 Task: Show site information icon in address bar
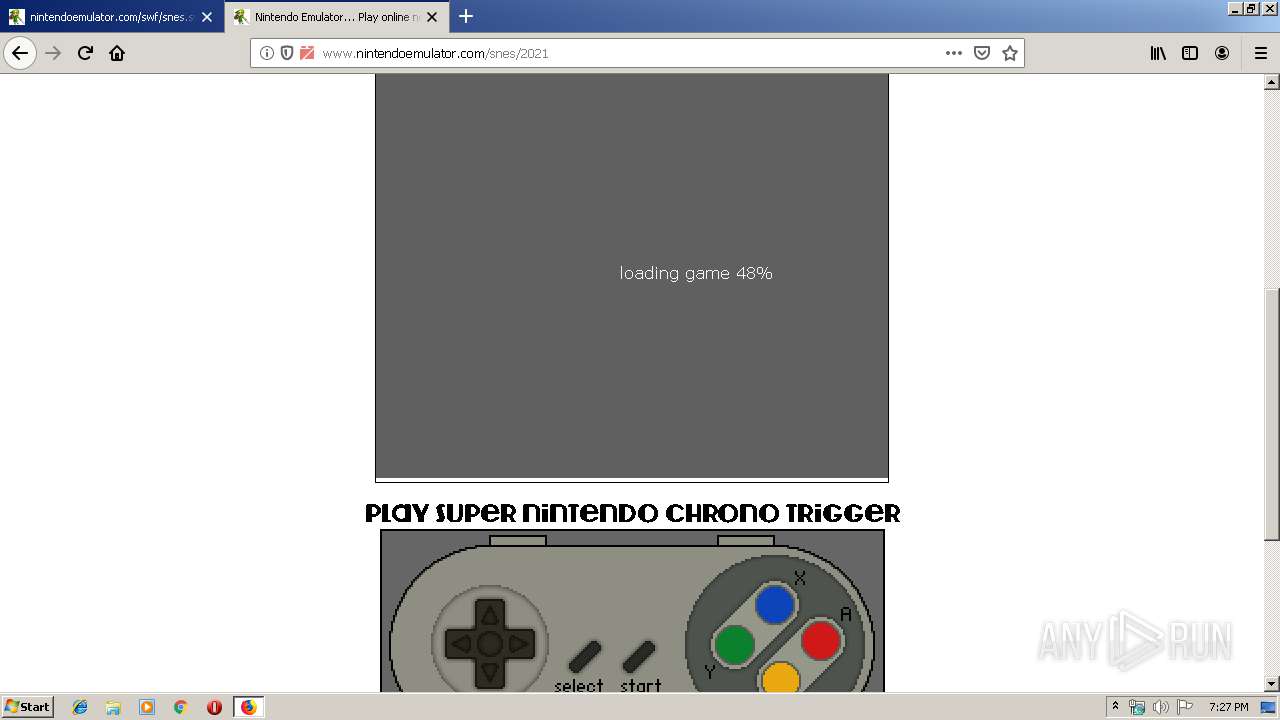(267, 53)
